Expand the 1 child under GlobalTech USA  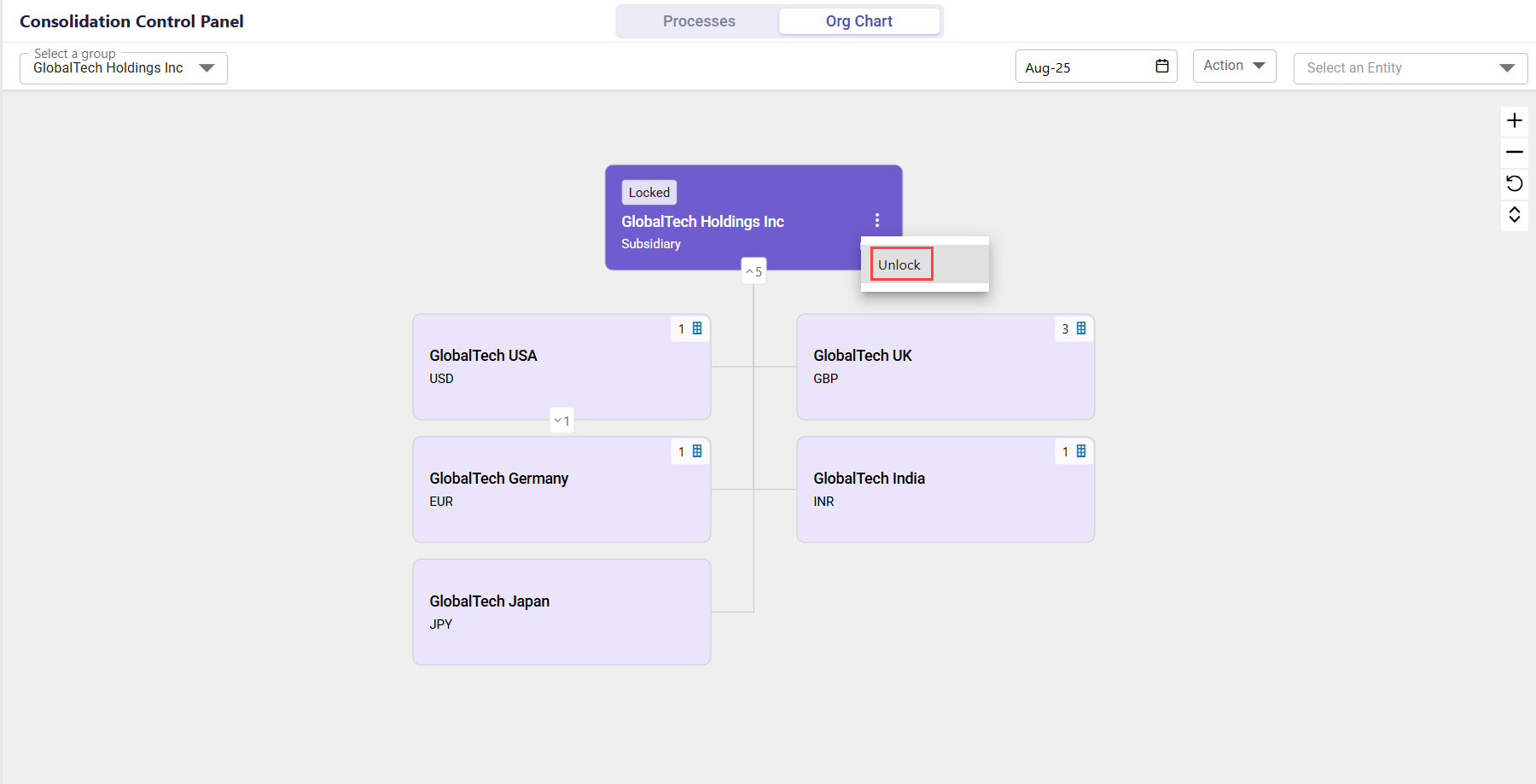pos(561,421)
